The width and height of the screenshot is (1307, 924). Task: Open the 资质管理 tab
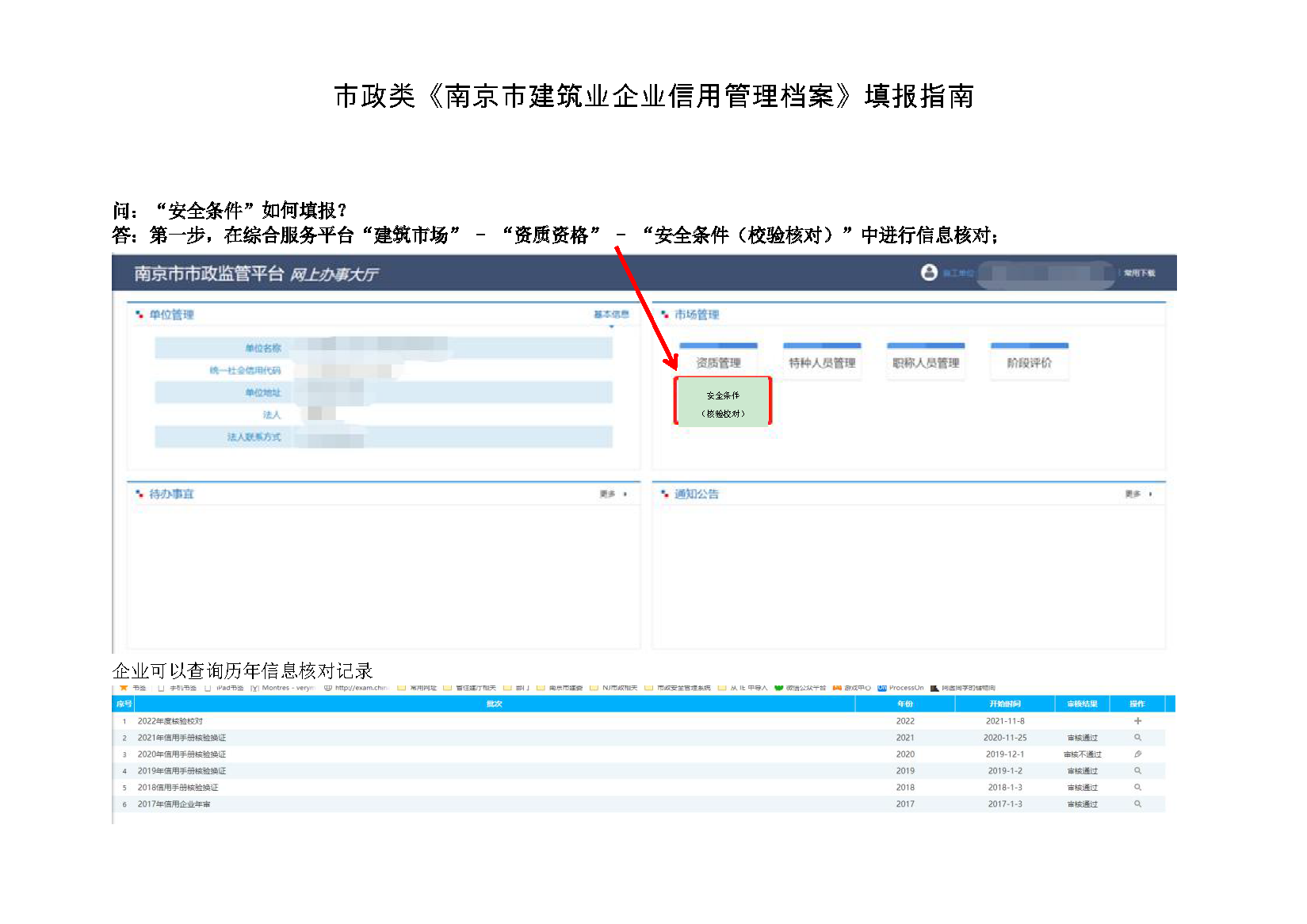(718, 362)
